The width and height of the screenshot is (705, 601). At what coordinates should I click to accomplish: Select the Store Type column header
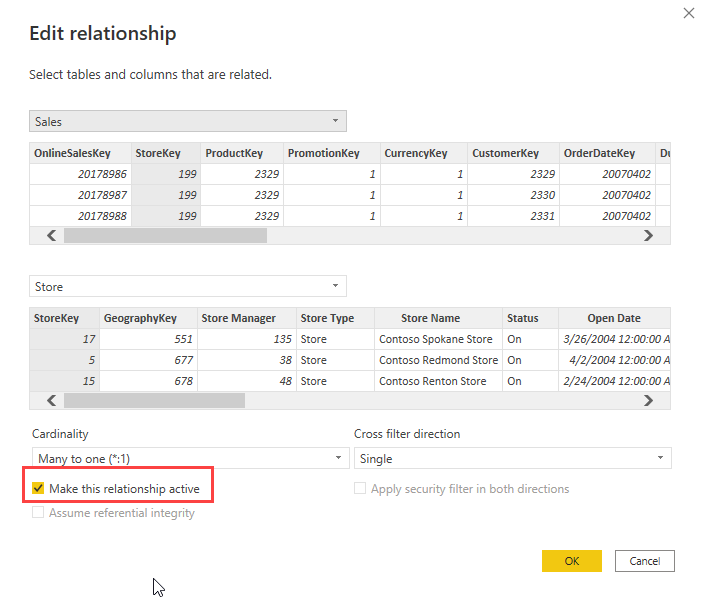pyautogui.click(x=335, y=318)
